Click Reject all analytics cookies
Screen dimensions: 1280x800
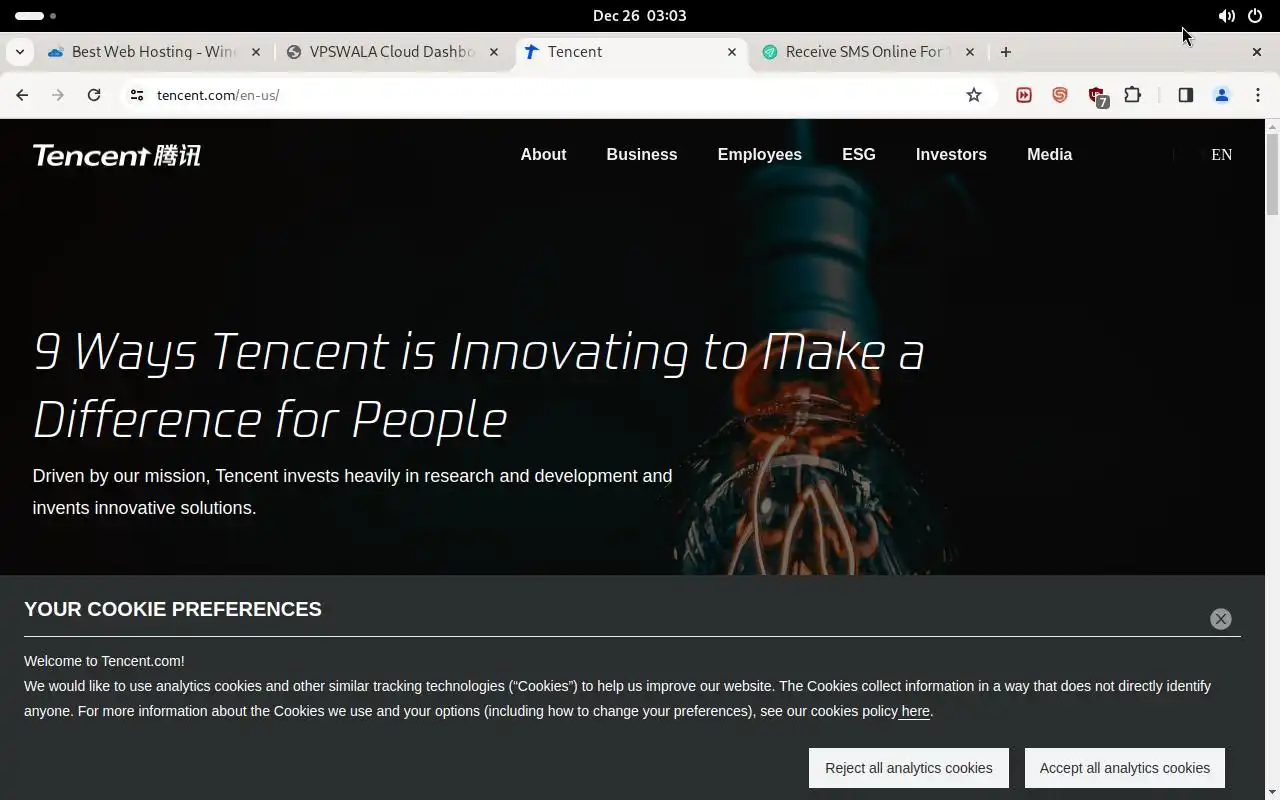(909, 768)
